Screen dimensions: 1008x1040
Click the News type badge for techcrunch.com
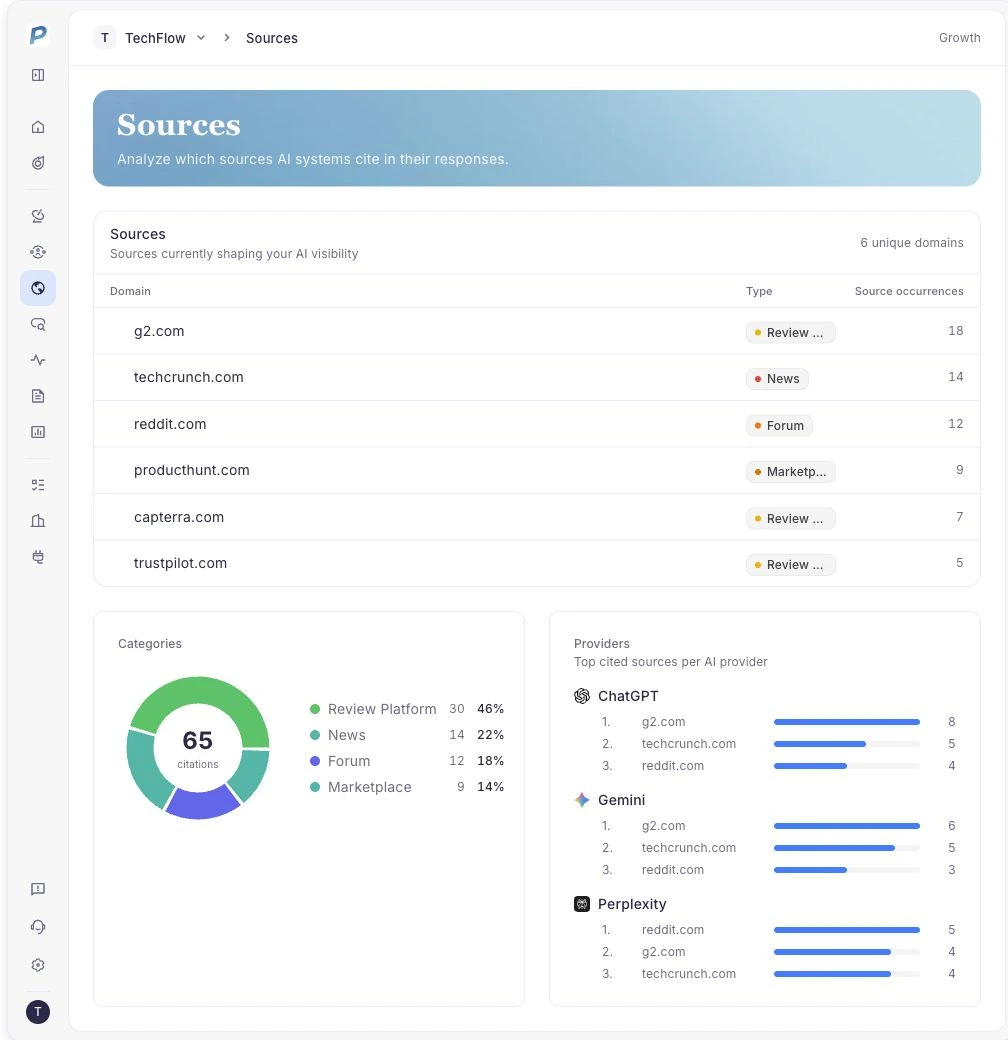point(777,379)
